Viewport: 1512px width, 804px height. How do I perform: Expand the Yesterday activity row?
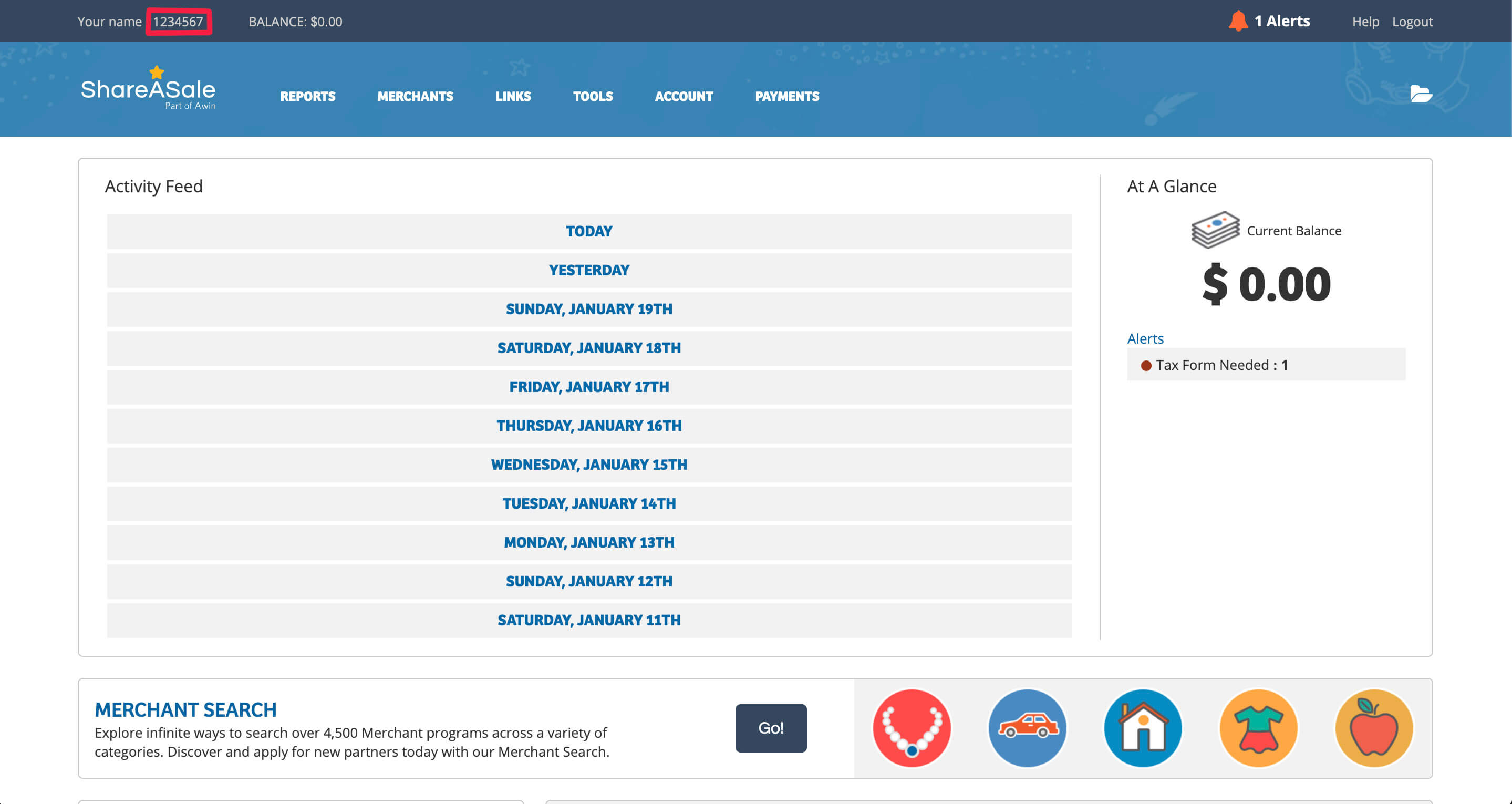(589, 270)
